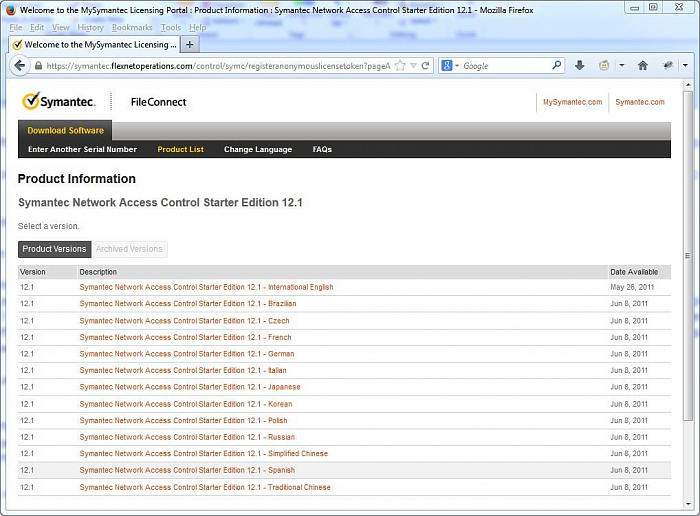The image size is (700, 516).
Task: Open the Polish edition link
Action: point(183,420)
